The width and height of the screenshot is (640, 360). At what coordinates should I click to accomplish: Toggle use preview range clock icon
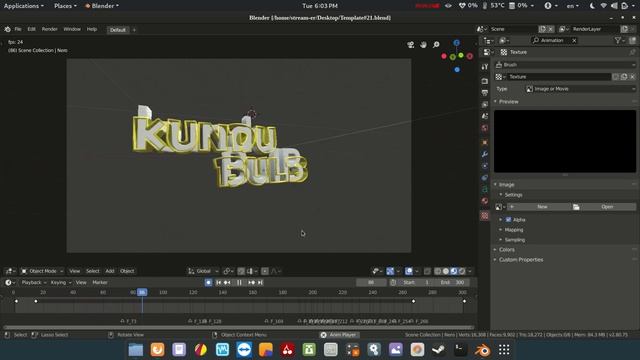click(x=393, y=282)
